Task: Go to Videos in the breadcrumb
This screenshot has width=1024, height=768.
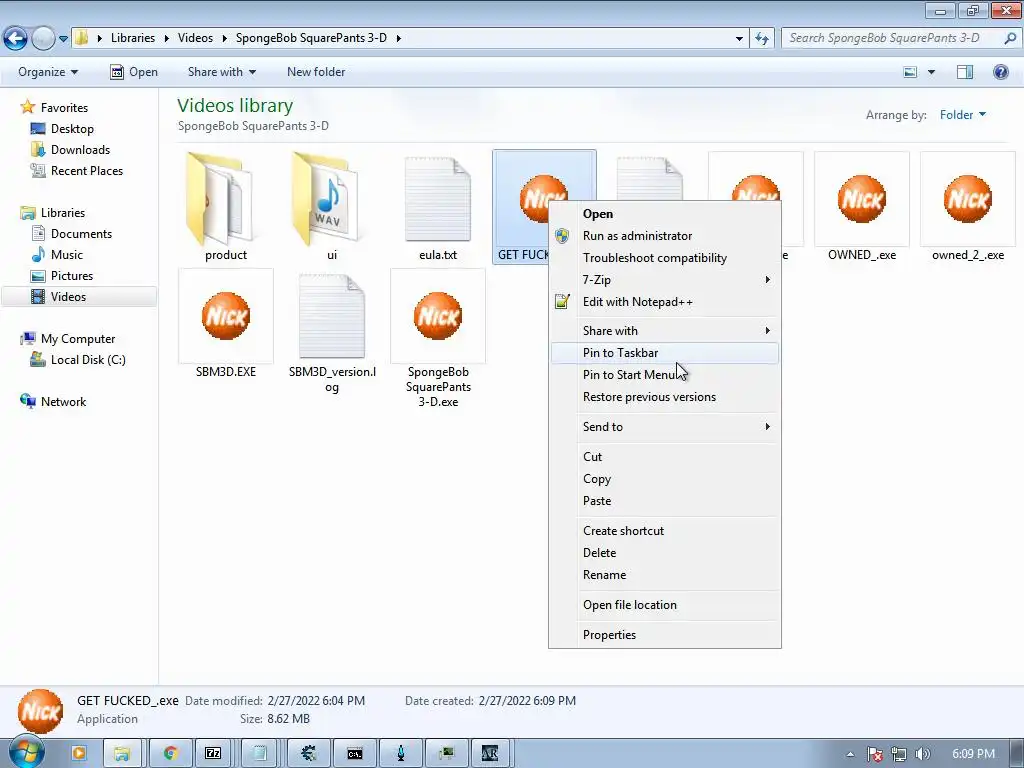Action: click(195, 38)
